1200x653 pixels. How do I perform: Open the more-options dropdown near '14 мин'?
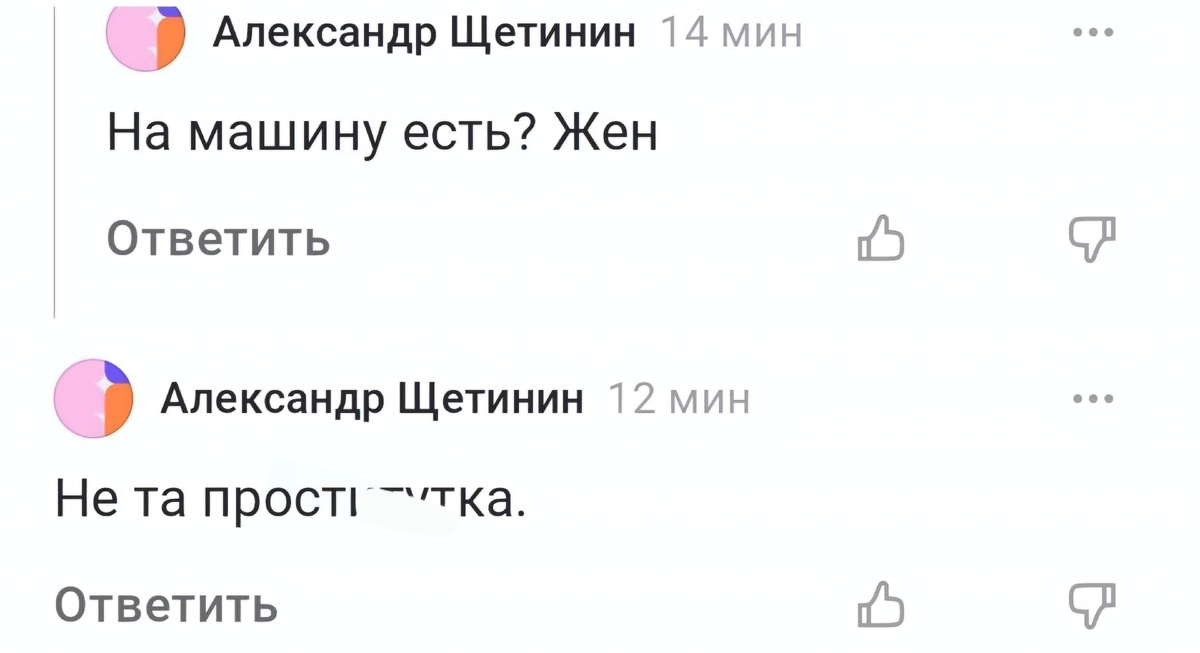point(1093,31)
